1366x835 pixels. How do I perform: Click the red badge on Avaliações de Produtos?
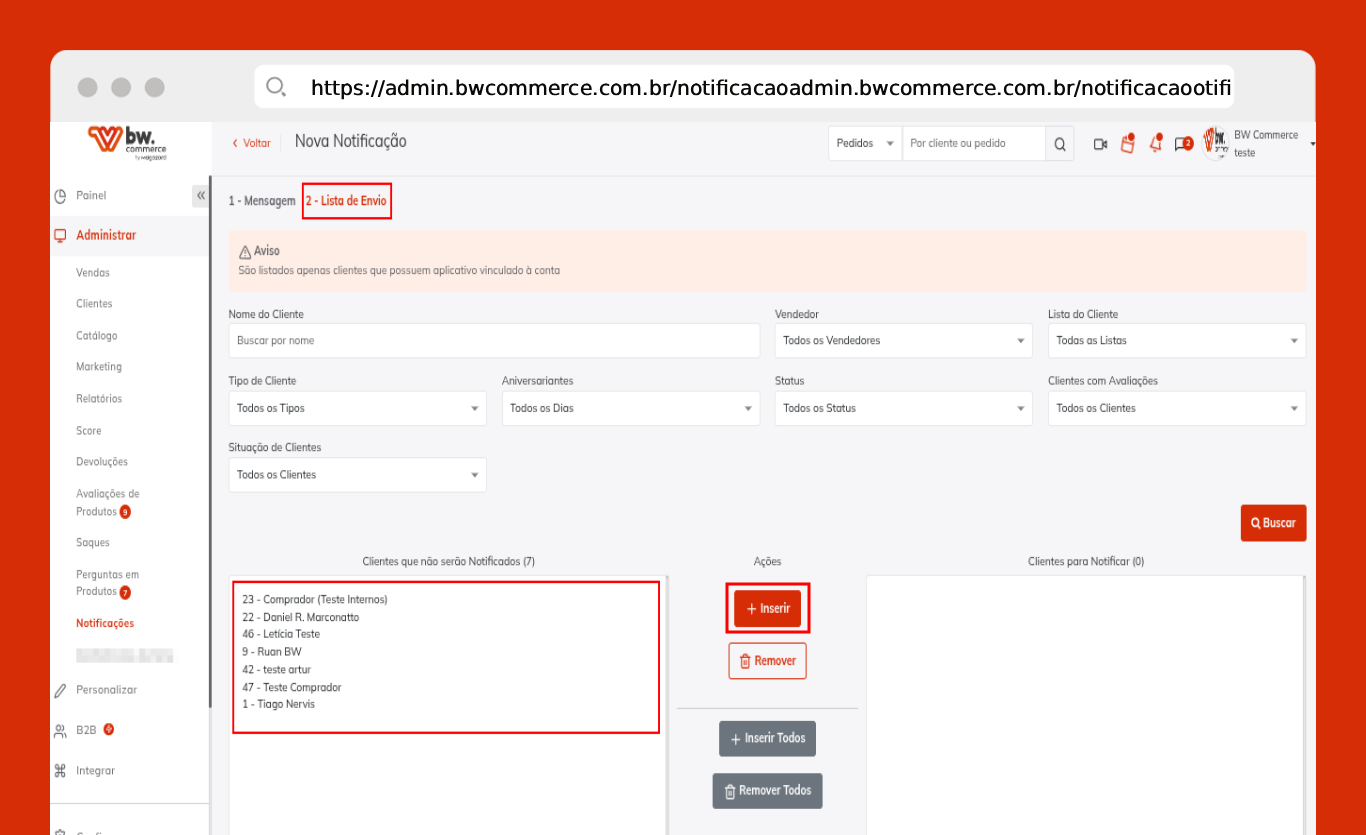coord(125,512)
